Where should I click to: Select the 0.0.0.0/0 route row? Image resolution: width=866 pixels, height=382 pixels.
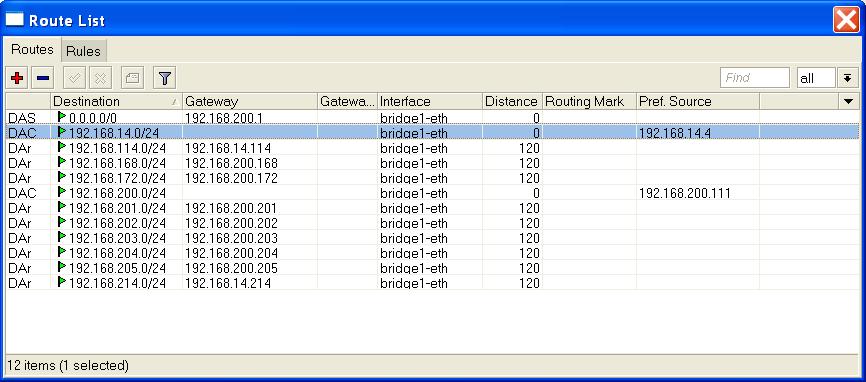click(x=432, y=118)
